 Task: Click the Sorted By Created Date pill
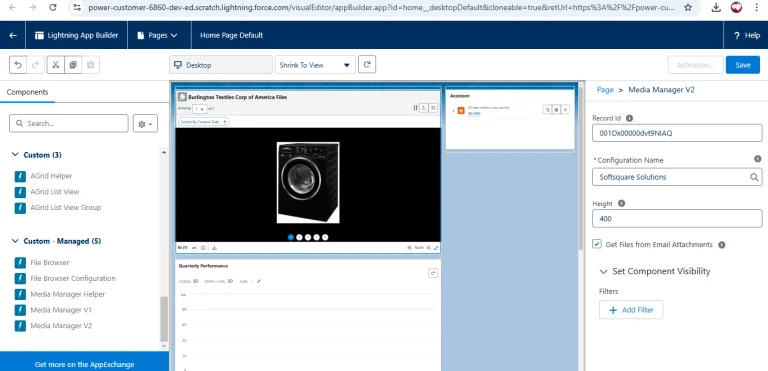(203, 122)
